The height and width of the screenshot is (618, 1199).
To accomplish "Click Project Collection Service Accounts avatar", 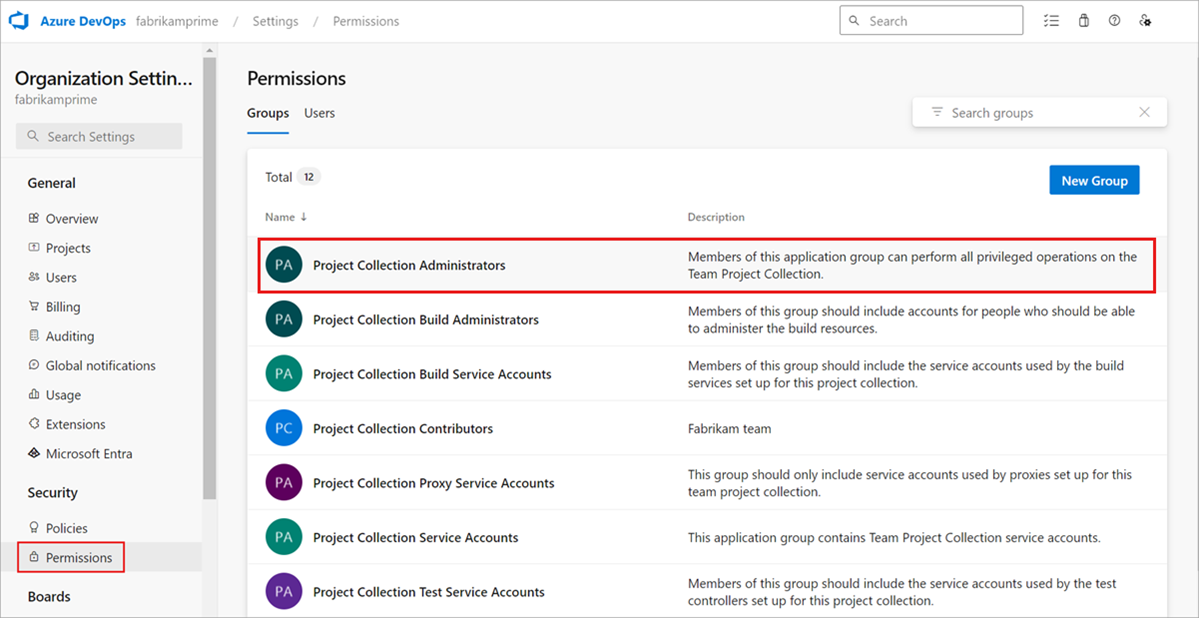I will pos(284,537).
